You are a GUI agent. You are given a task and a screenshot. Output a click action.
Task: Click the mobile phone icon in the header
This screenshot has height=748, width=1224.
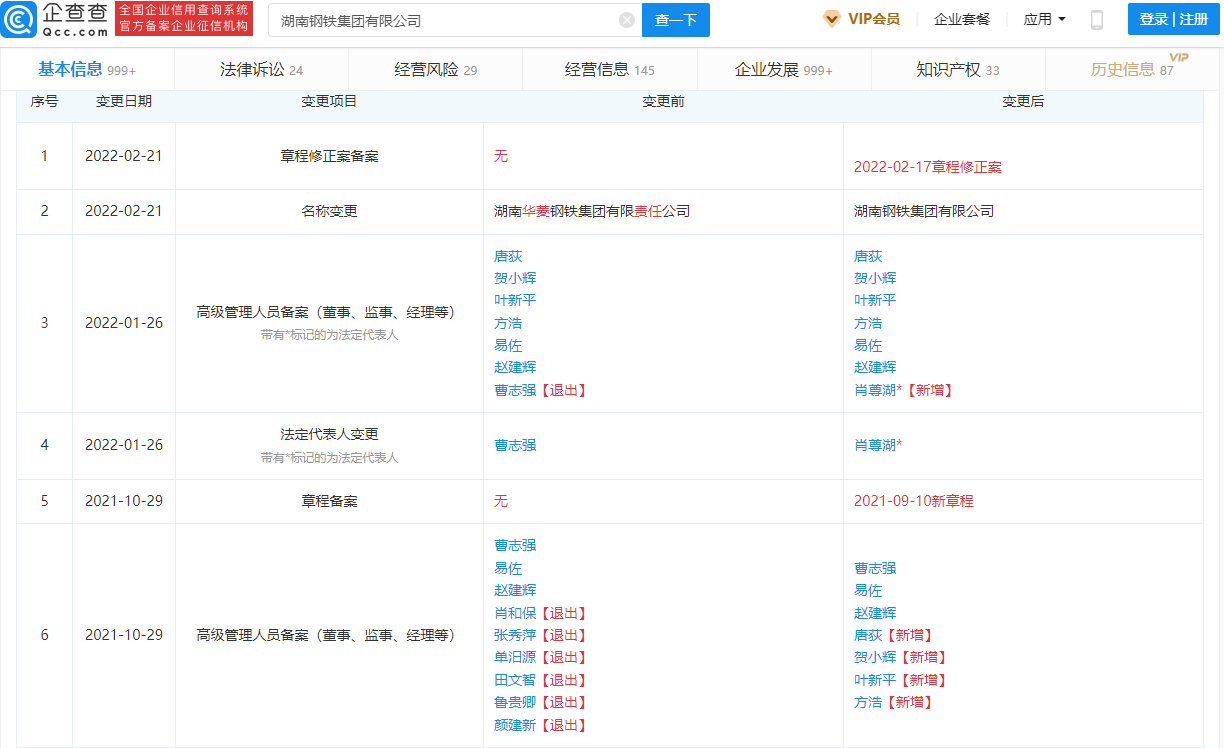[1096, 18]
